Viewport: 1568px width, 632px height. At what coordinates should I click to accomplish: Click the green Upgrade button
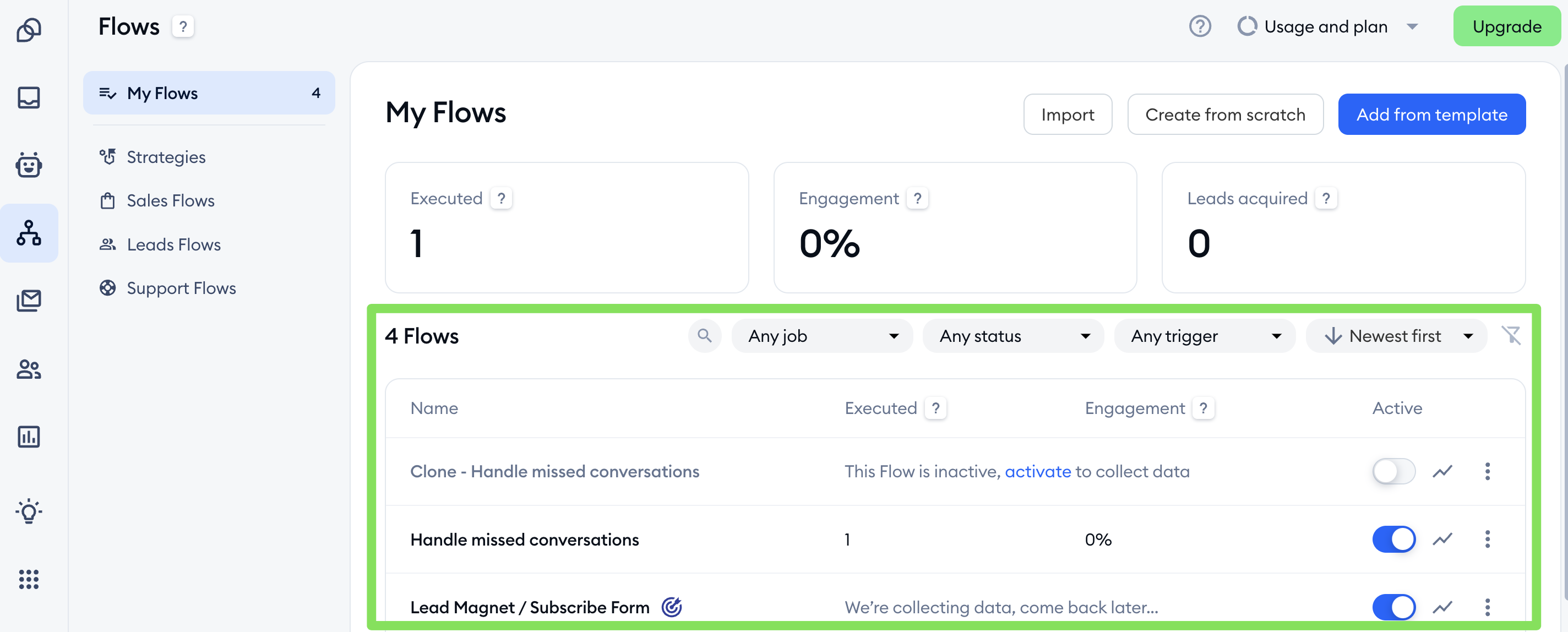(x=1506, y=26)
